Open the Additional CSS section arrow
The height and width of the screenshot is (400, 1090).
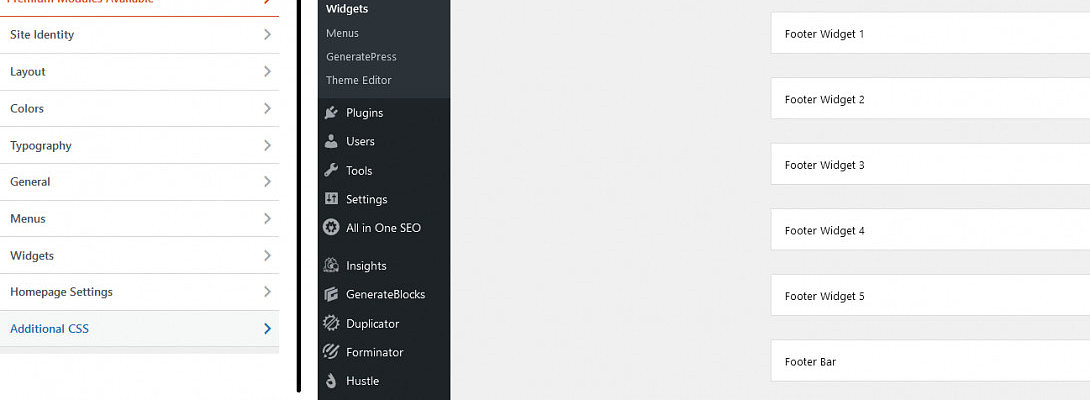tap(267, 329)
